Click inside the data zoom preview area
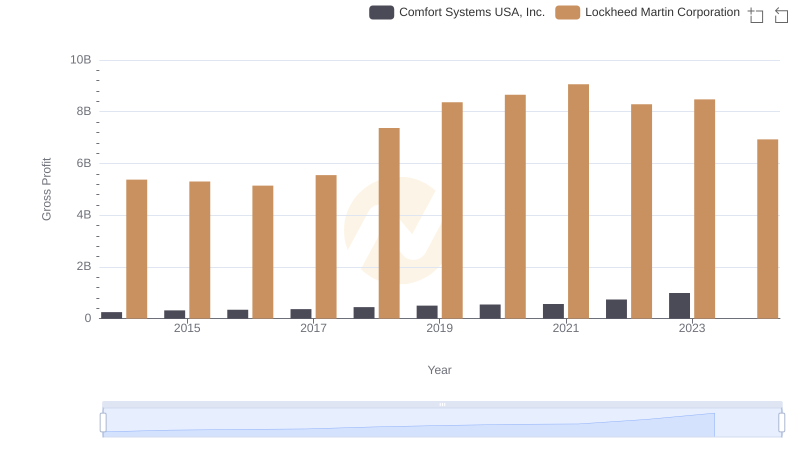The width and height of the screenshot is (800, 461). [x=442, y=423]
